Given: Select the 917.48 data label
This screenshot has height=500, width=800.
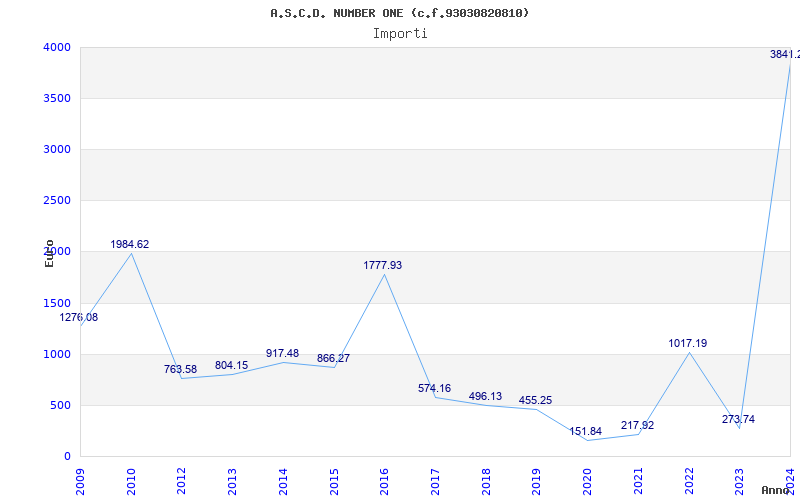Looking at the screenshot, I should (x=282, y=354).
